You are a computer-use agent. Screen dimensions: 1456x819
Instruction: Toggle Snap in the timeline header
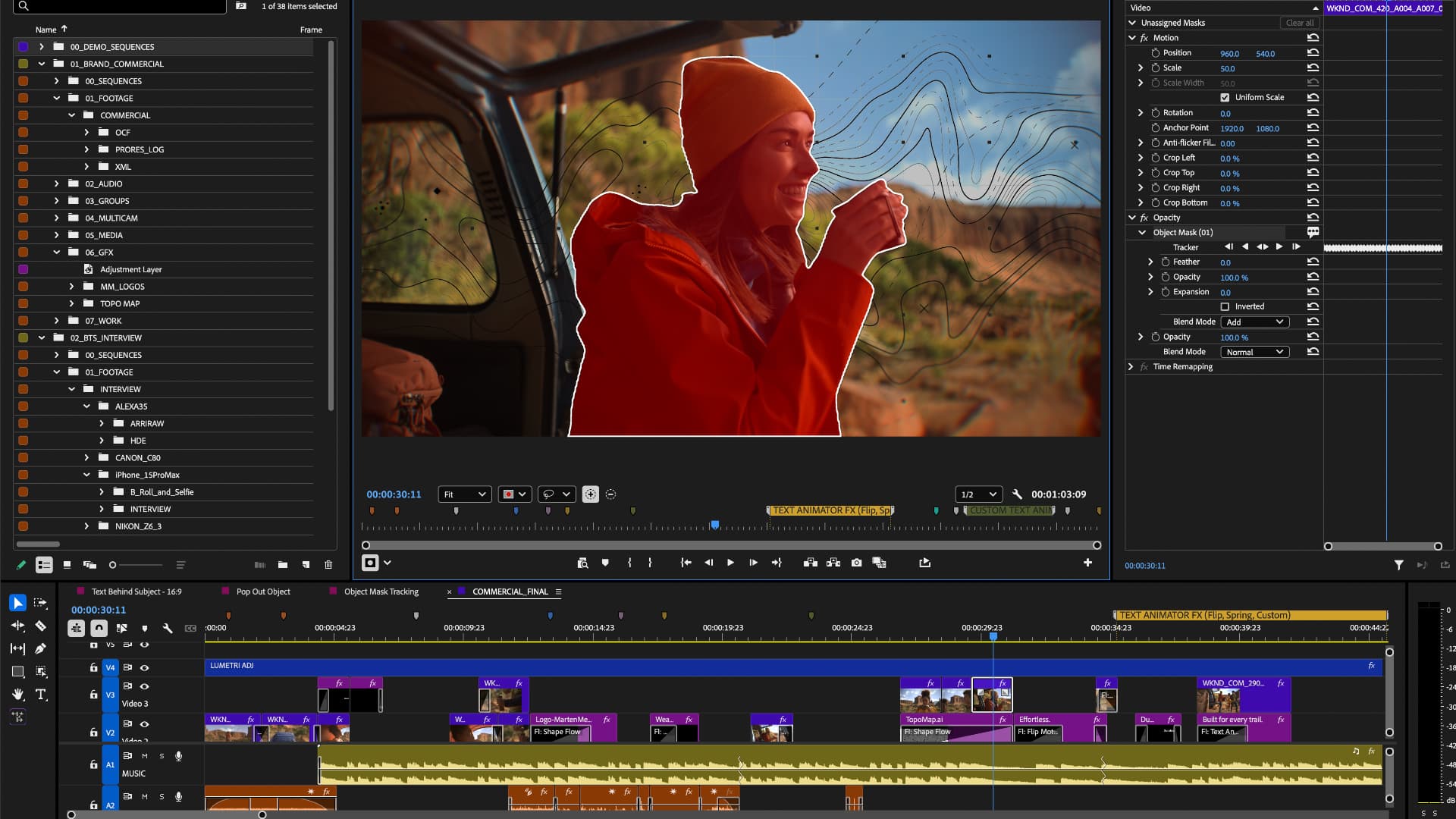99,628
